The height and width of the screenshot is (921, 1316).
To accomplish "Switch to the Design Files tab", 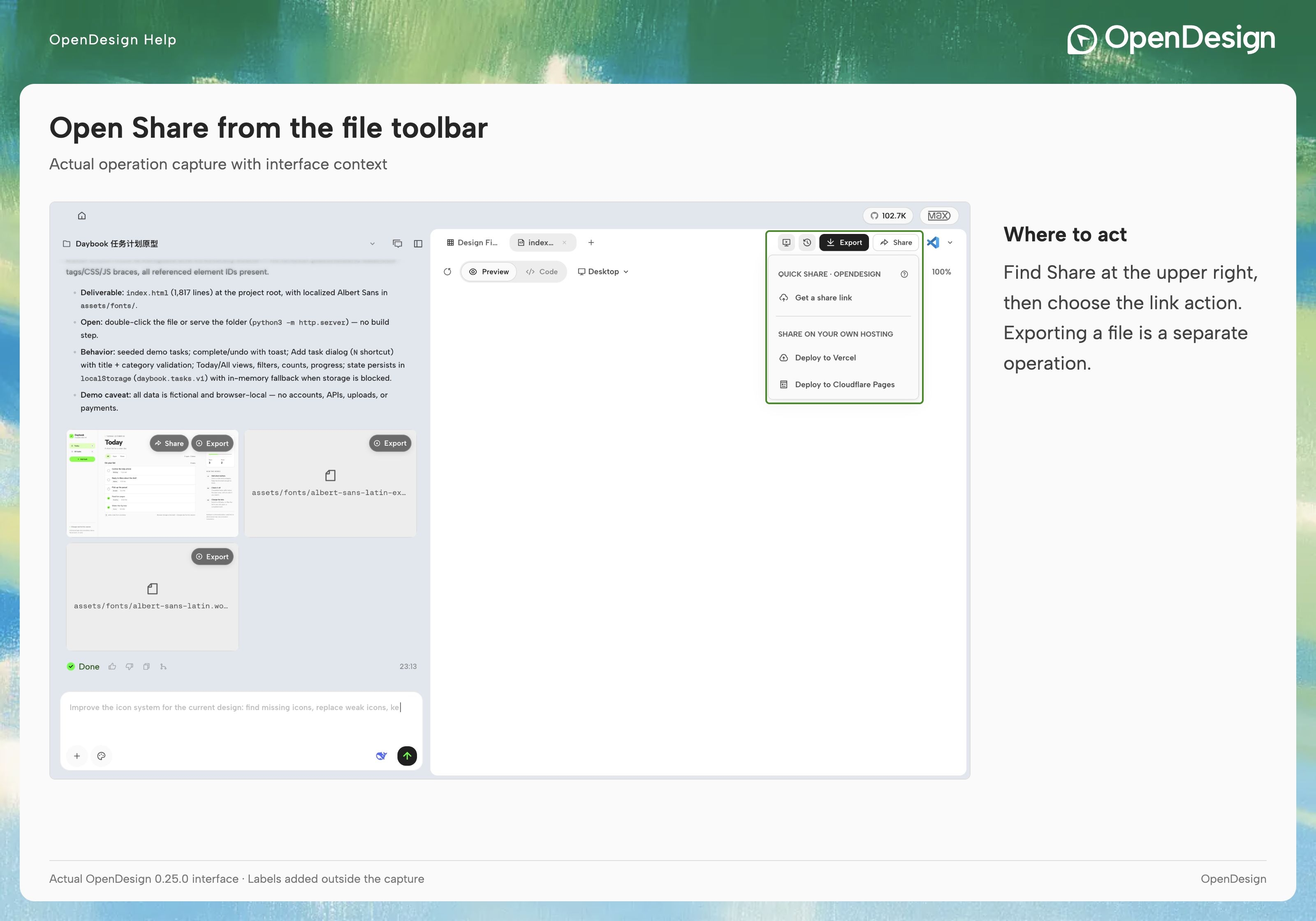I will tap(472, 243).
